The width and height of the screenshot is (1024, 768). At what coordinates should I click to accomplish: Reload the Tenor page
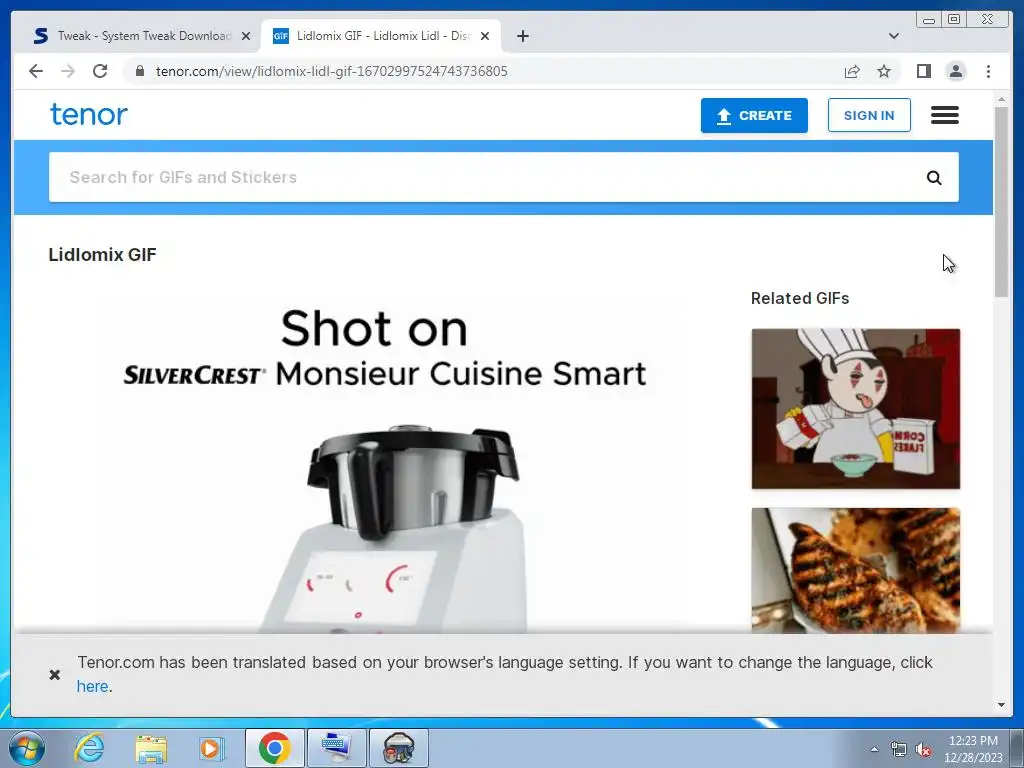click(100, 71)
